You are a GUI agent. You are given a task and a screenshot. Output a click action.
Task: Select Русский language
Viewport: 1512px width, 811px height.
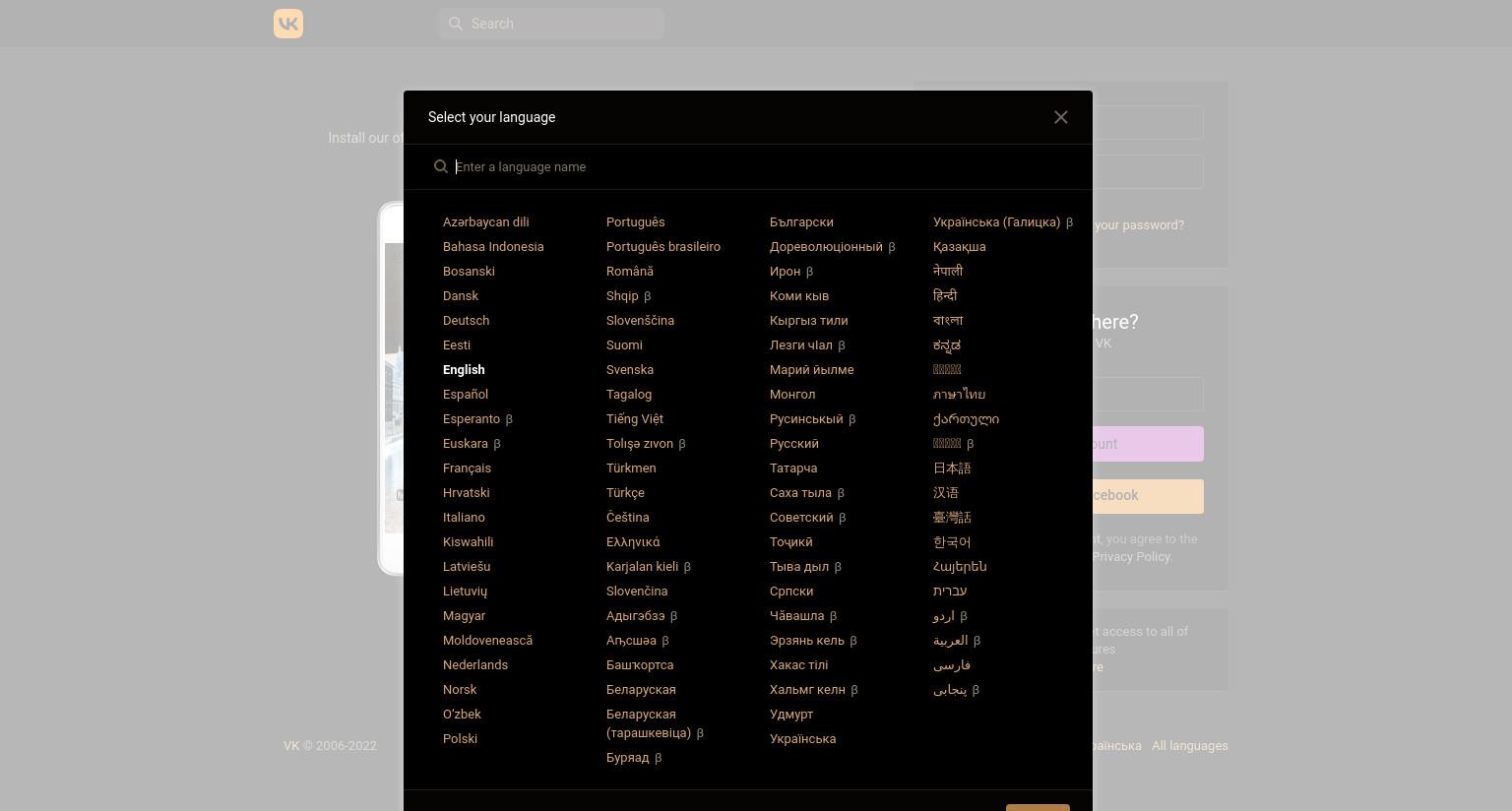(794, 444)
